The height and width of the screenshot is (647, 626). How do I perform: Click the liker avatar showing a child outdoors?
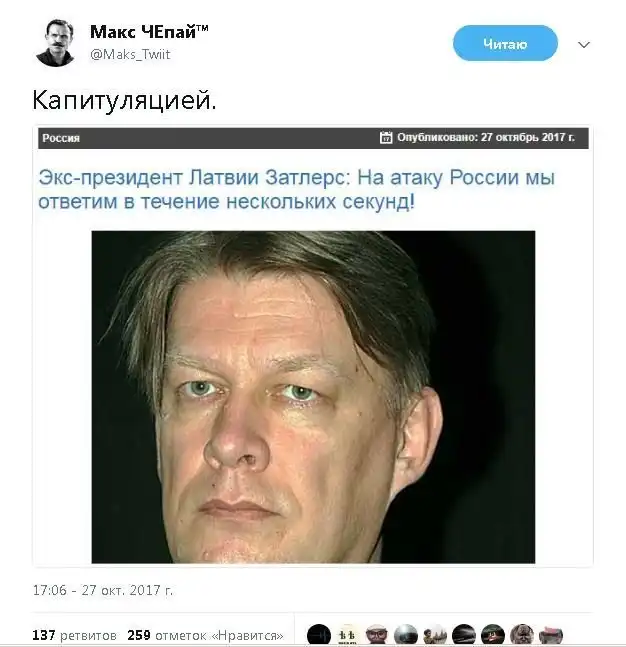[435, 635]
